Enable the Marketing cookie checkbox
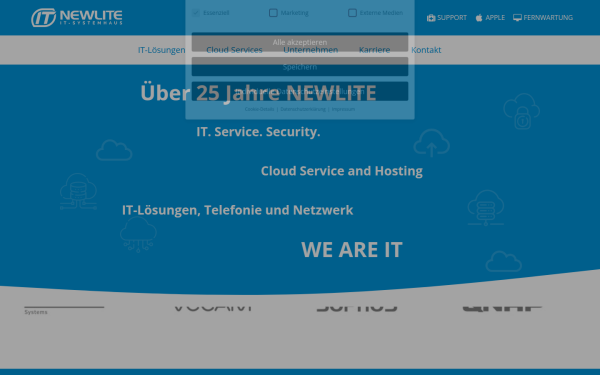Image resolution: width=600 pixels, height=375 pixels. point(273,13)
